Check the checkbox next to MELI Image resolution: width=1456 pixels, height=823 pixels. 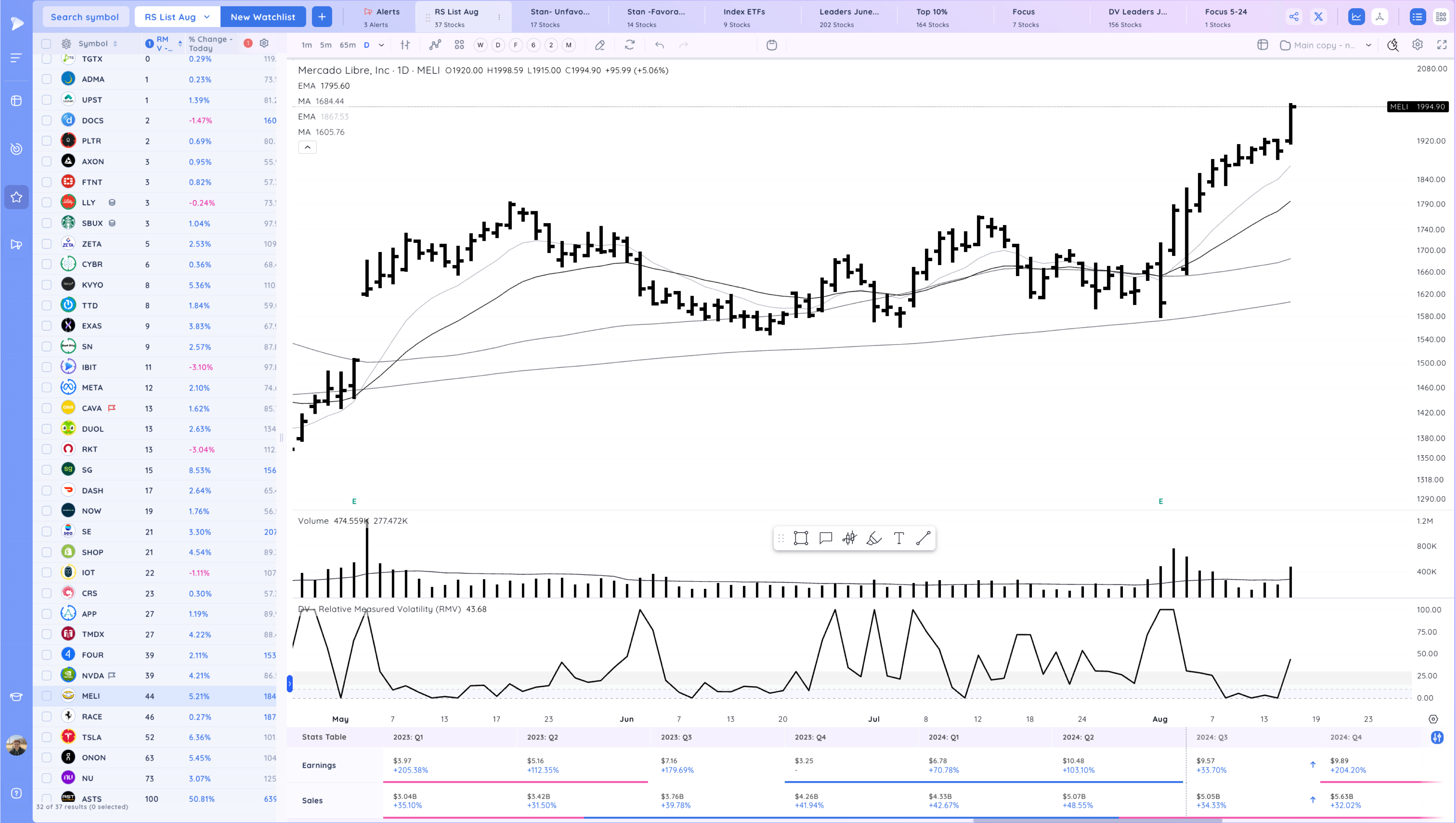[46, 696]
